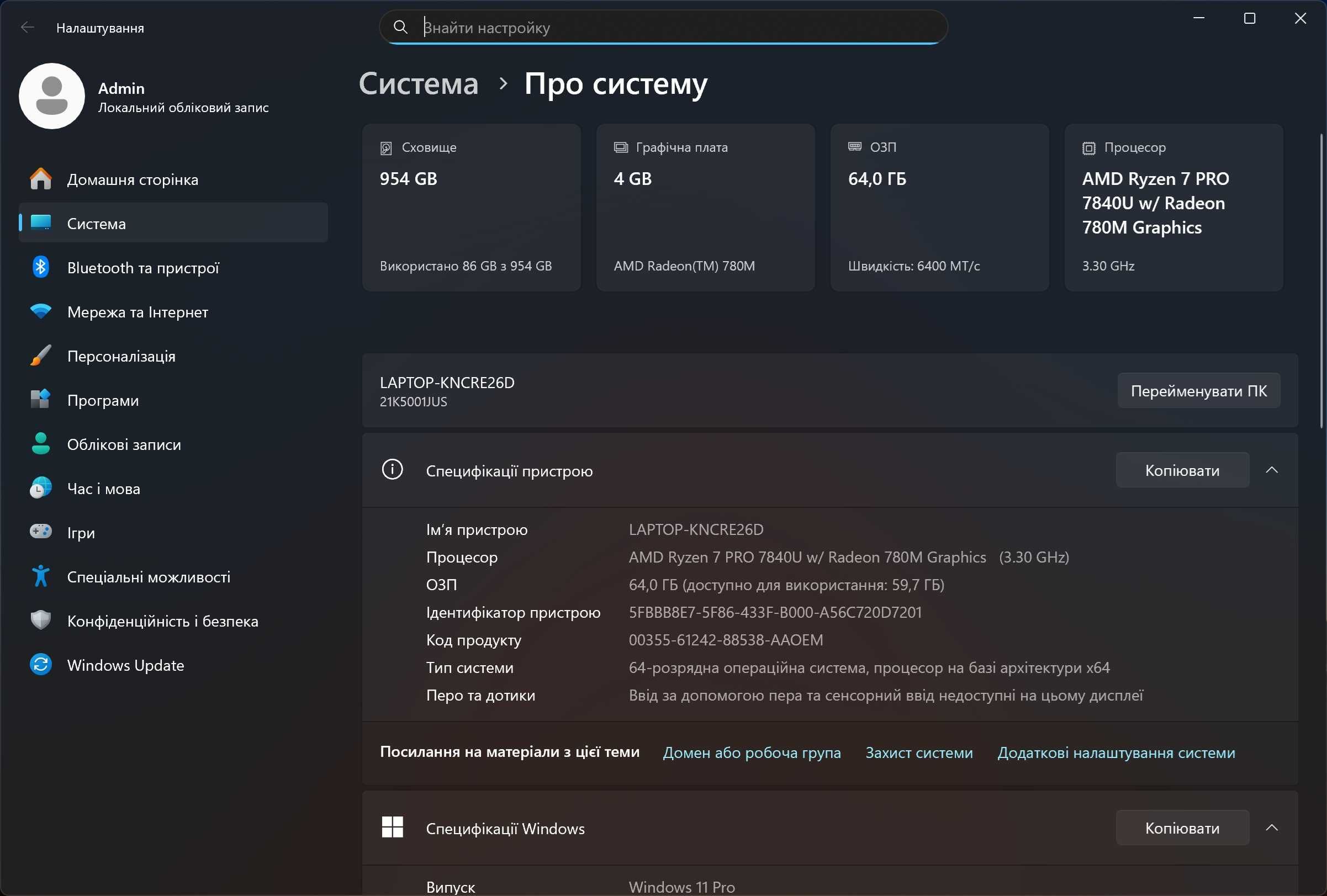This screenshot has width=1327, height=896.
Task: Click the Персоналізація paintbrush icon
Action: tap(40, 355)
